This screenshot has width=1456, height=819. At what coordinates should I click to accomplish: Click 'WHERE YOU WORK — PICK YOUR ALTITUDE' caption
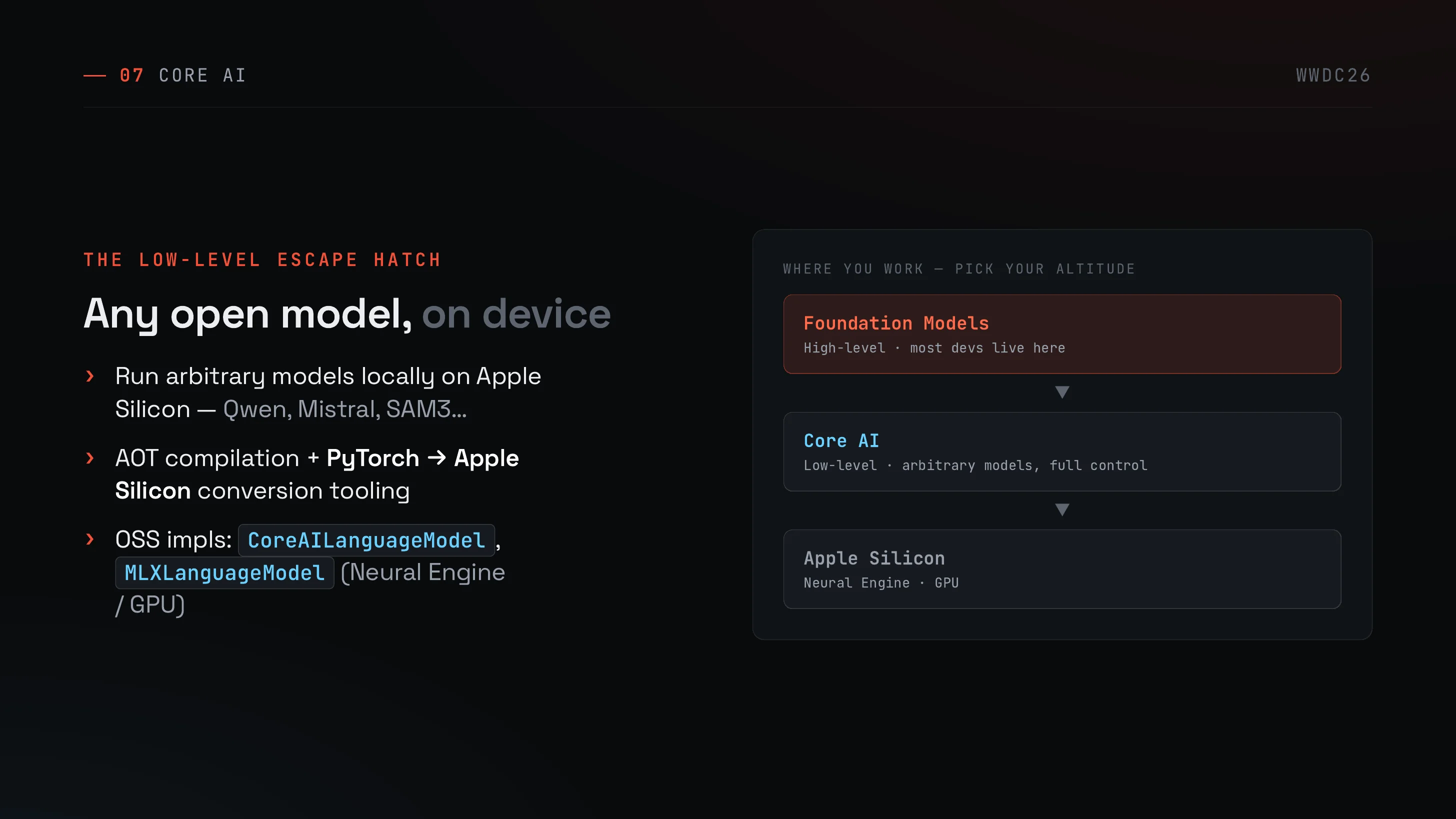coord(959,269)
